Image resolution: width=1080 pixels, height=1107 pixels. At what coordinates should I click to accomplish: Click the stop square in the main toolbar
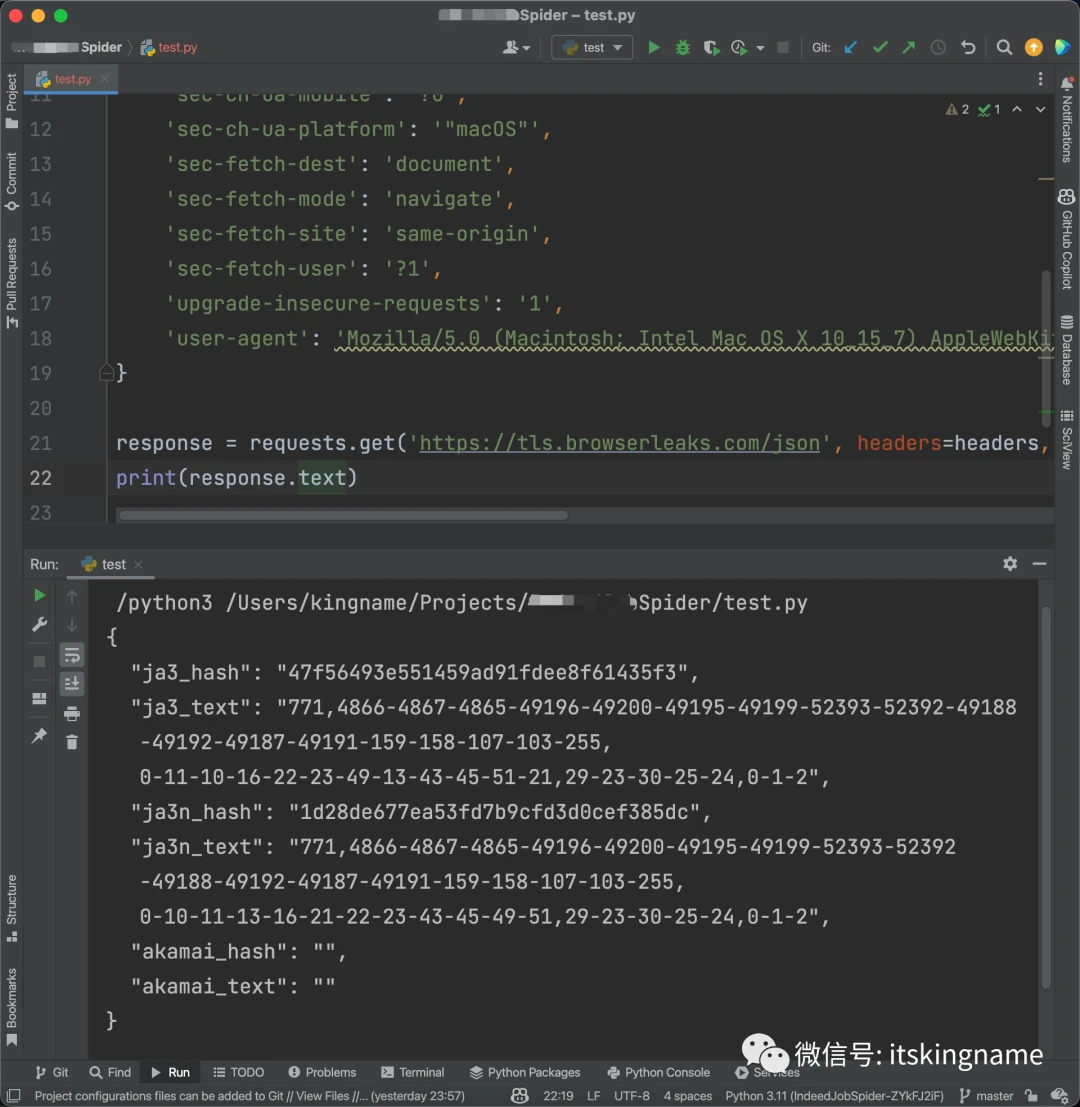pos(783,47)
